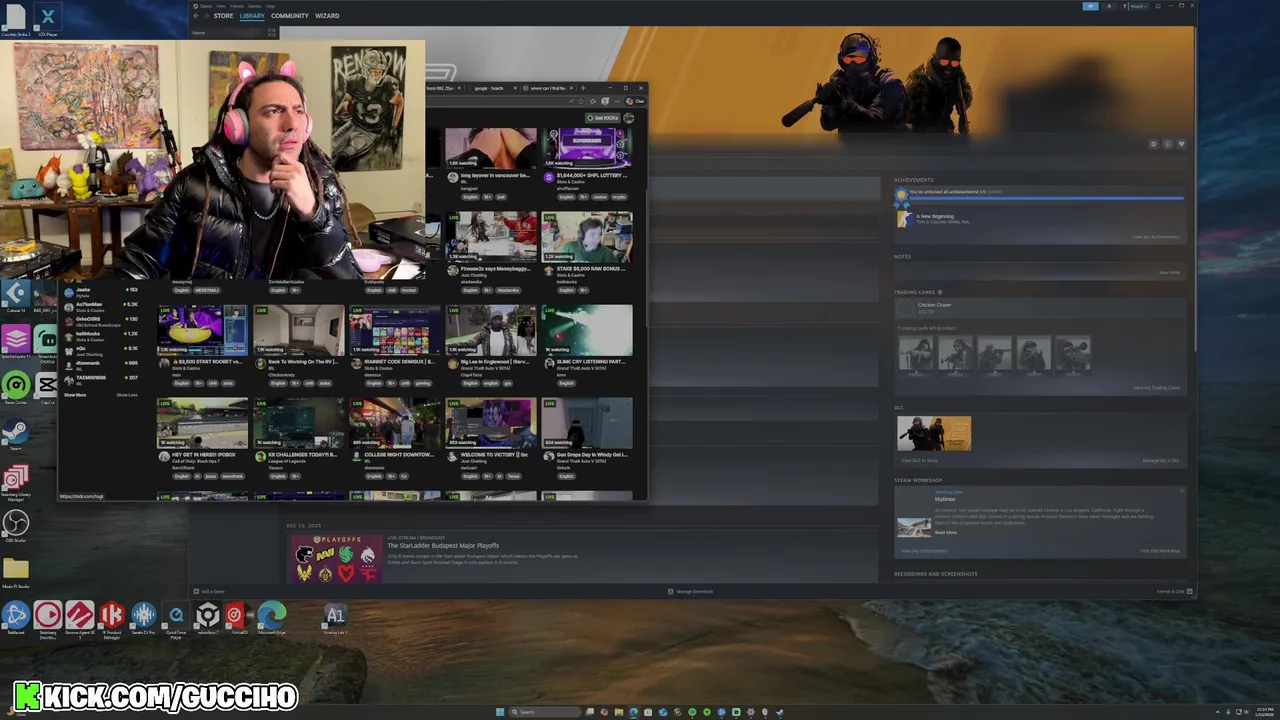
Task: Expand Show More in Kick sidebar
Action: (x=75, y=395)
